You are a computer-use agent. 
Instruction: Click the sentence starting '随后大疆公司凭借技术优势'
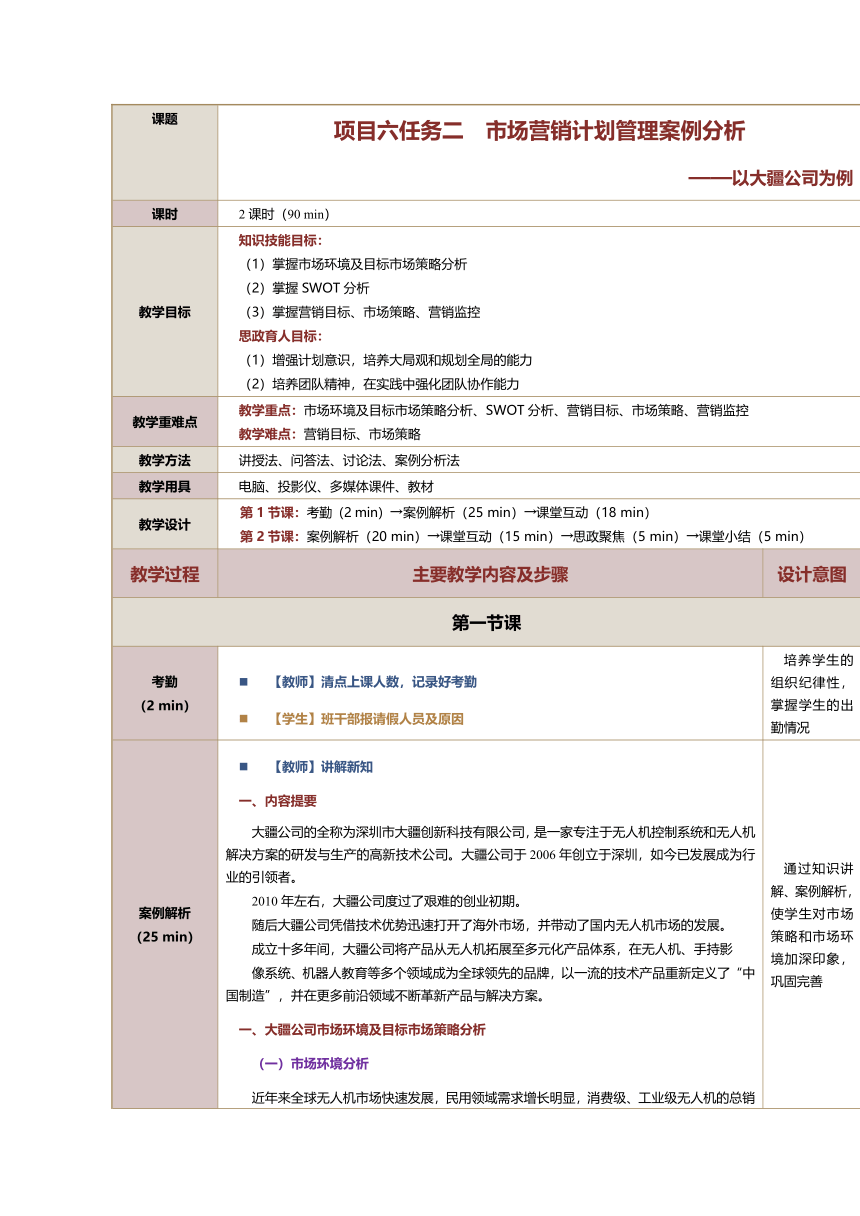(493, 924)
